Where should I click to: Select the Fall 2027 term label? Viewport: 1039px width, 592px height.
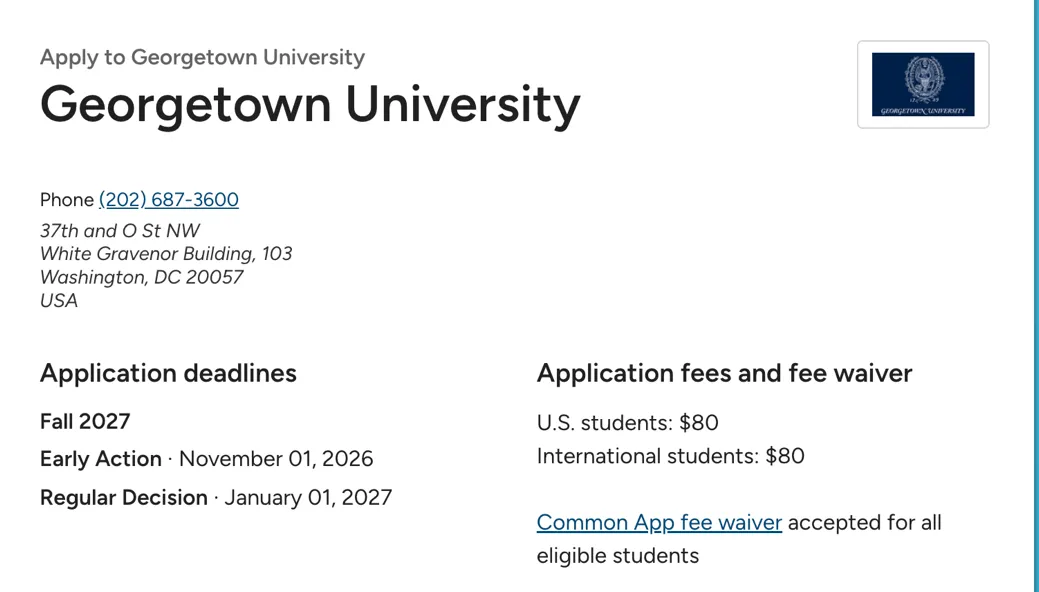pyautogui.click(x=85, y=422)
